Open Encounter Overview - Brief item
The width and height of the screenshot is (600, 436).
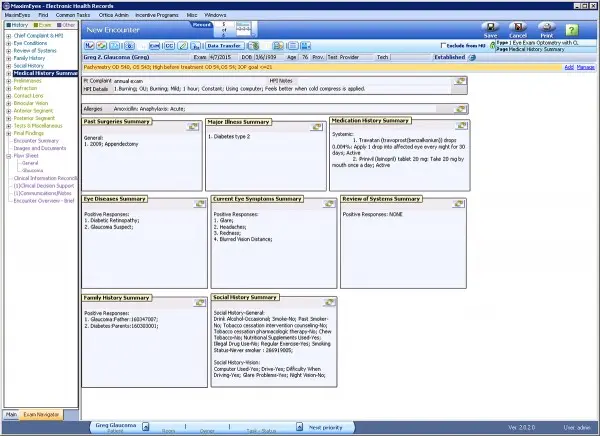[44, 201]
